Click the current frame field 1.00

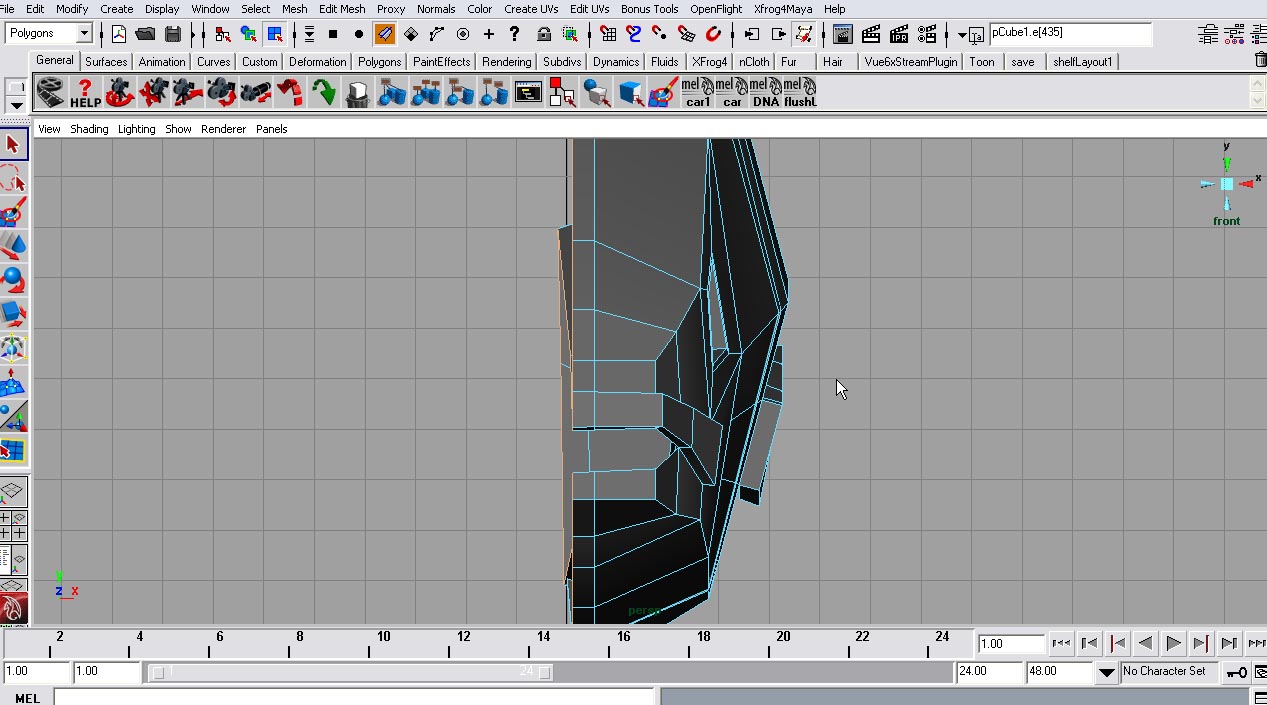pyautogui.click(x=1011, y=644)
